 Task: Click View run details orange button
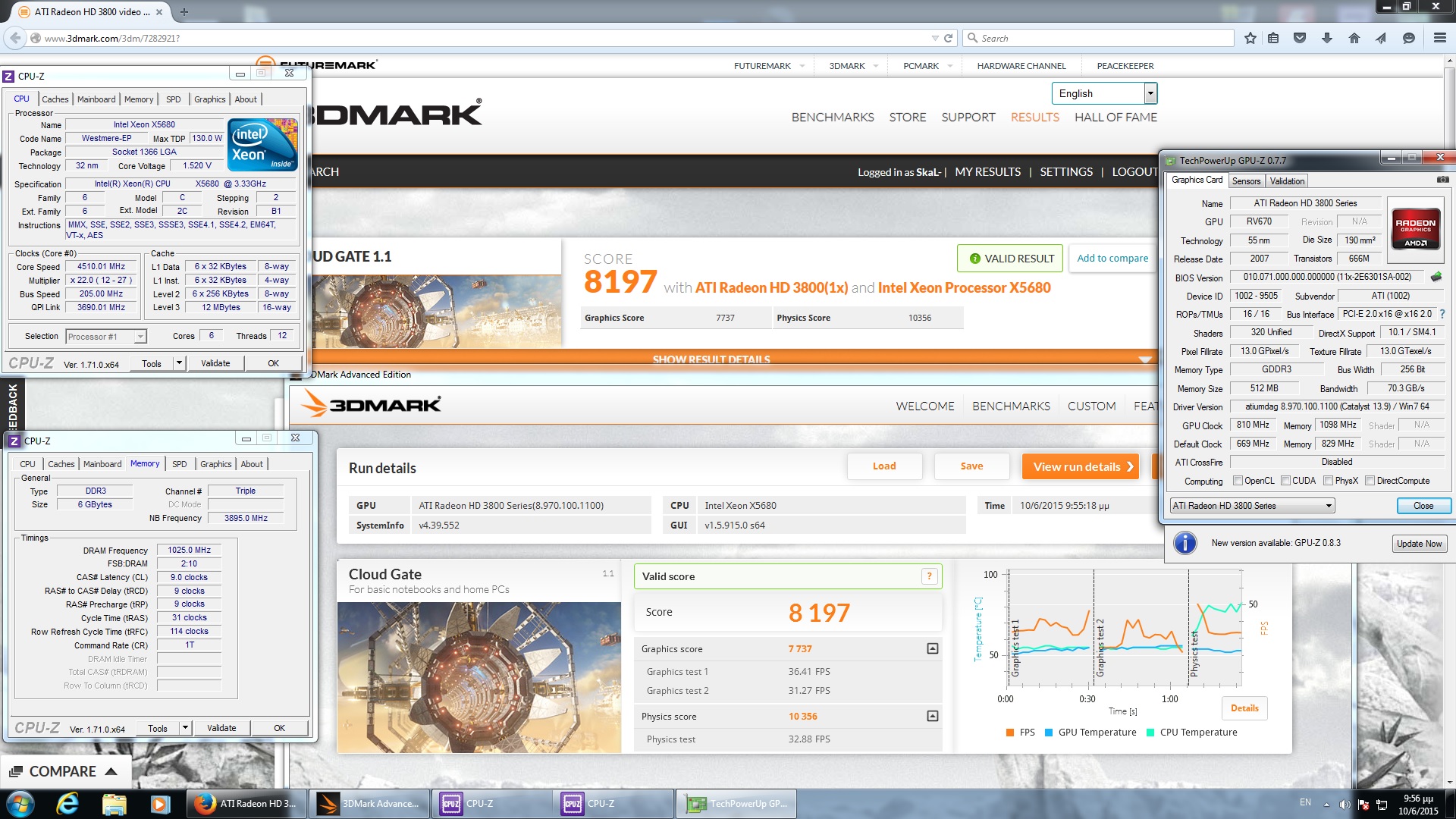click(x=1081, y=467)
